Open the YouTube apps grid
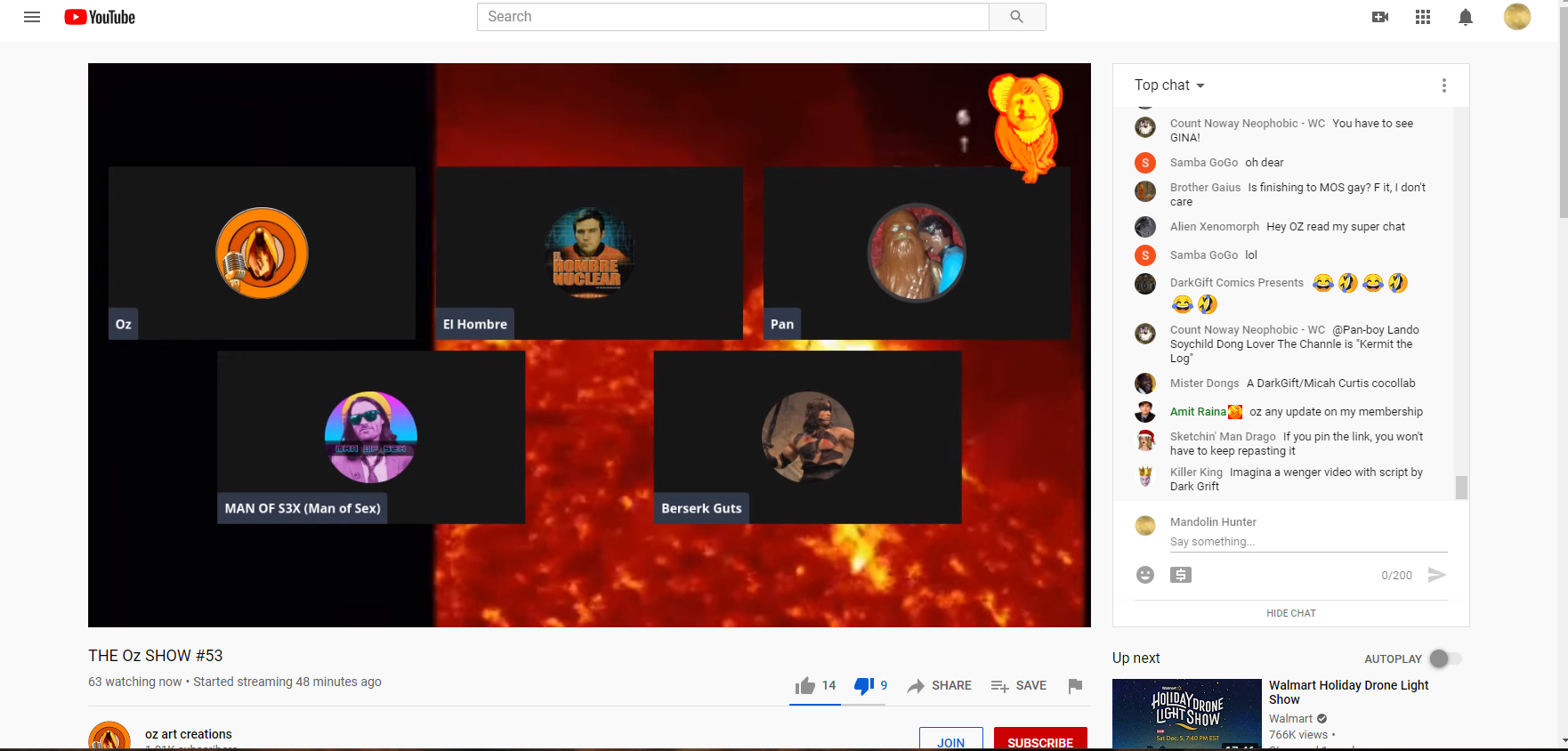Screen dimensions: 1568x751 [1423, 17]
